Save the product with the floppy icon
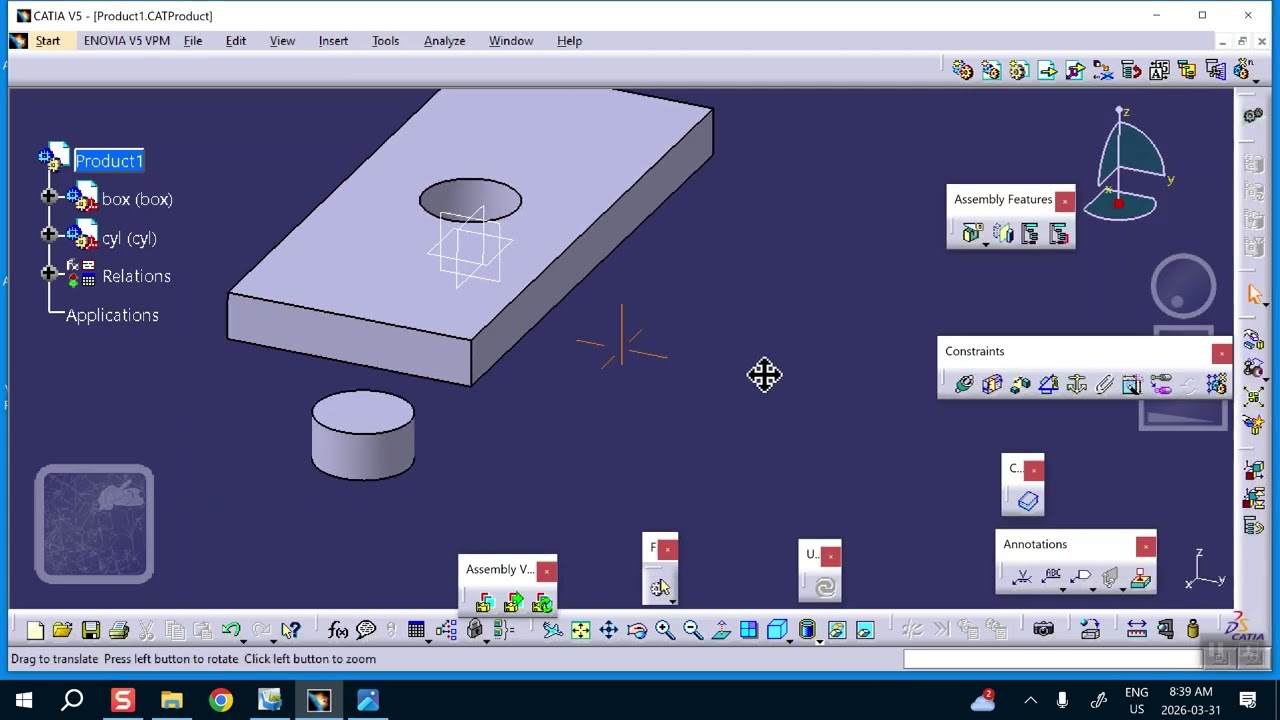1280x720 pixels. [91, 630]
